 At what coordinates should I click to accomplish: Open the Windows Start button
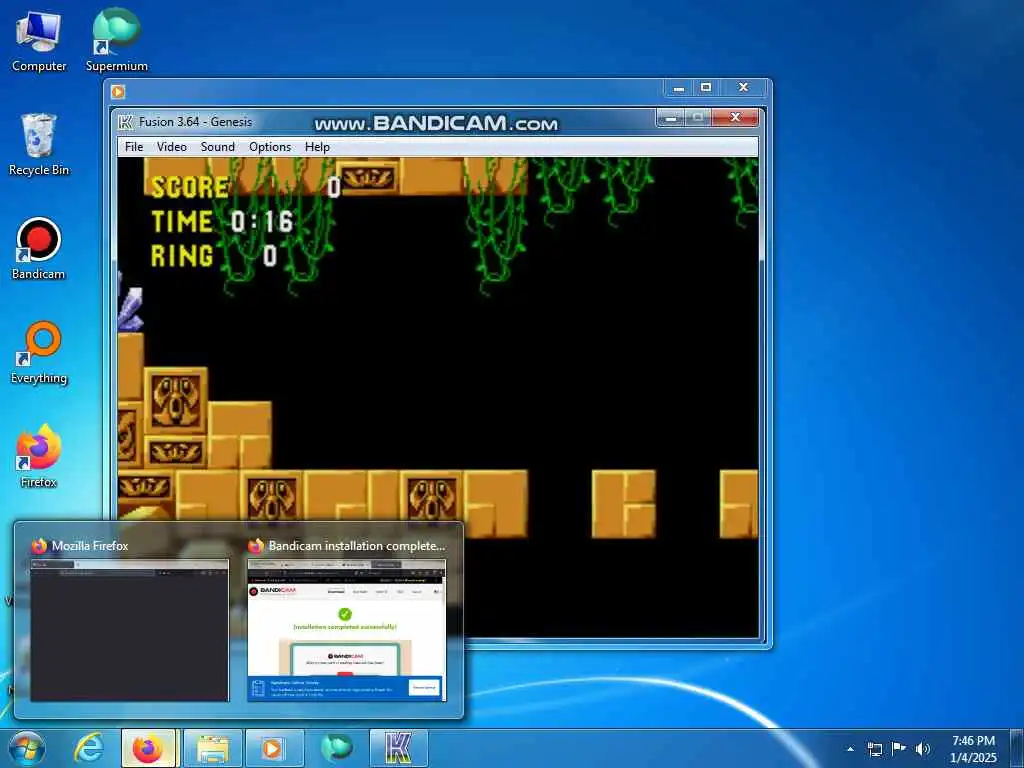pyautogui.click(x=27, y=748)
